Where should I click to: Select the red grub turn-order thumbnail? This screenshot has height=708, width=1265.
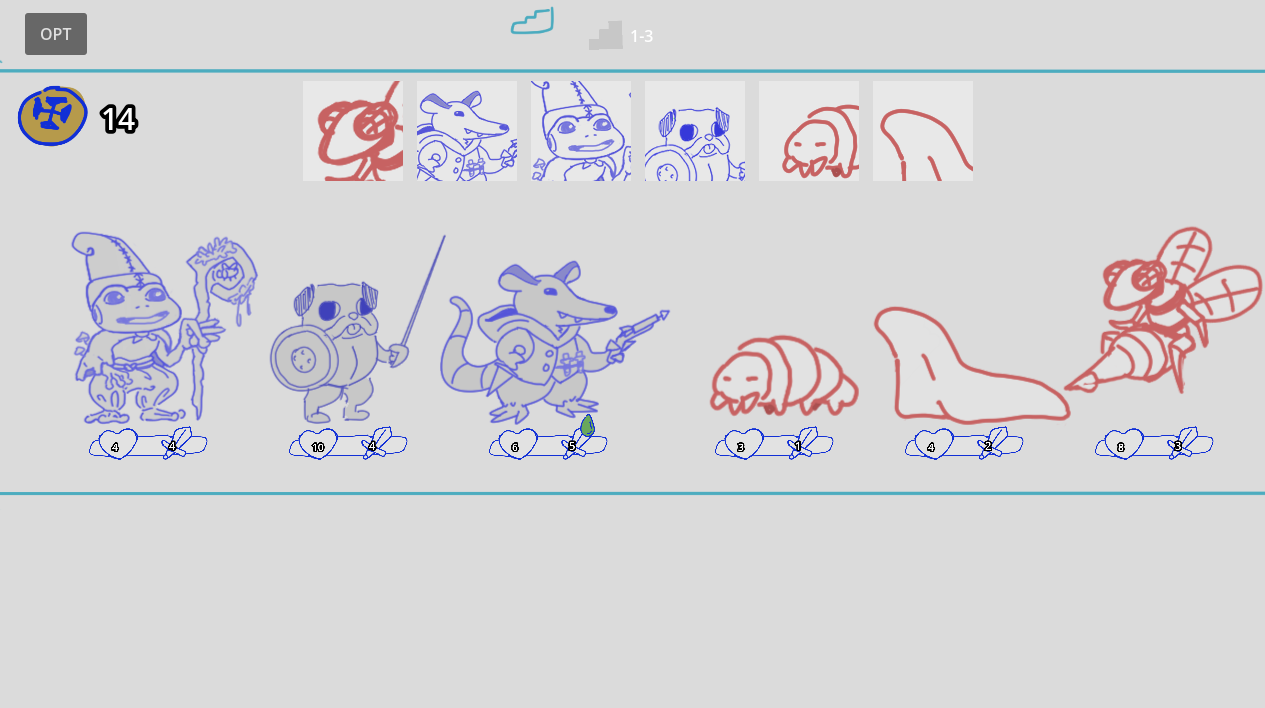pyautogui.click(x=809, y=131)
